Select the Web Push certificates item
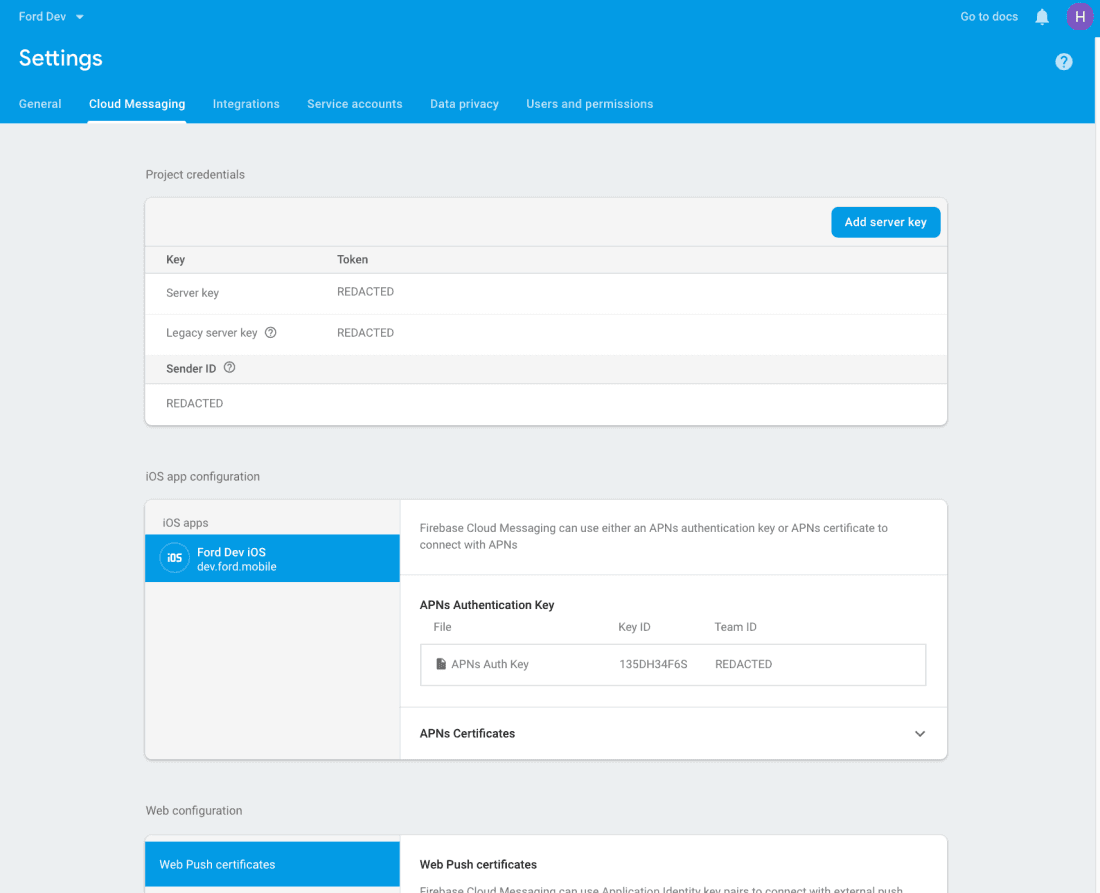This screenshot has width=1100, height=893. (272, 864)
